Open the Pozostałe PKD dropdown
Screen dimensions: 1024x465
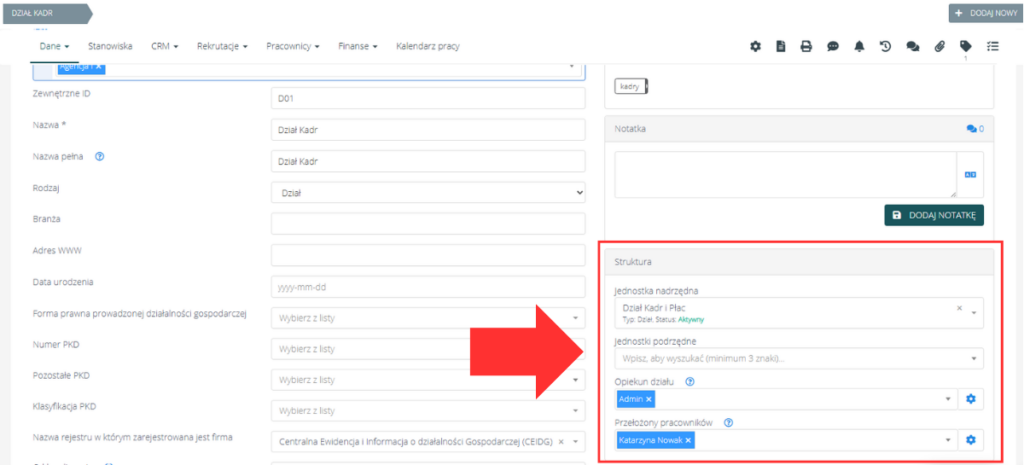428,379
